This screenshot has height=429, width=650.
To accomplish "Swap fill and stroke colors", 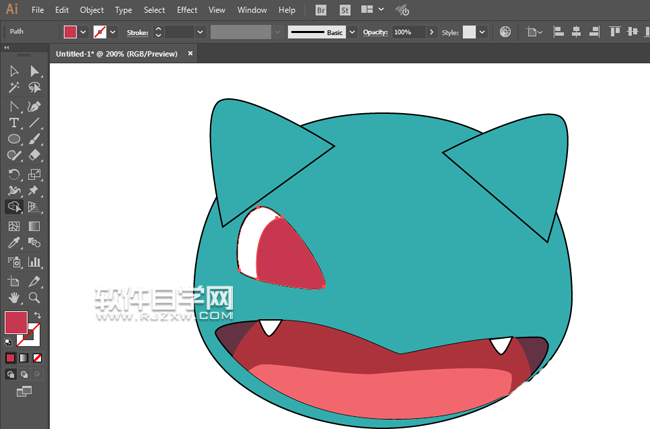I will (38, 315).
